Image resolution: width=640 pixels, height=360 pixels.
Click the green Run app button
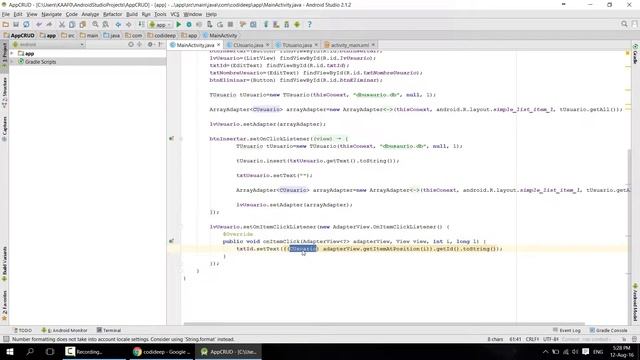coord(179,24)
